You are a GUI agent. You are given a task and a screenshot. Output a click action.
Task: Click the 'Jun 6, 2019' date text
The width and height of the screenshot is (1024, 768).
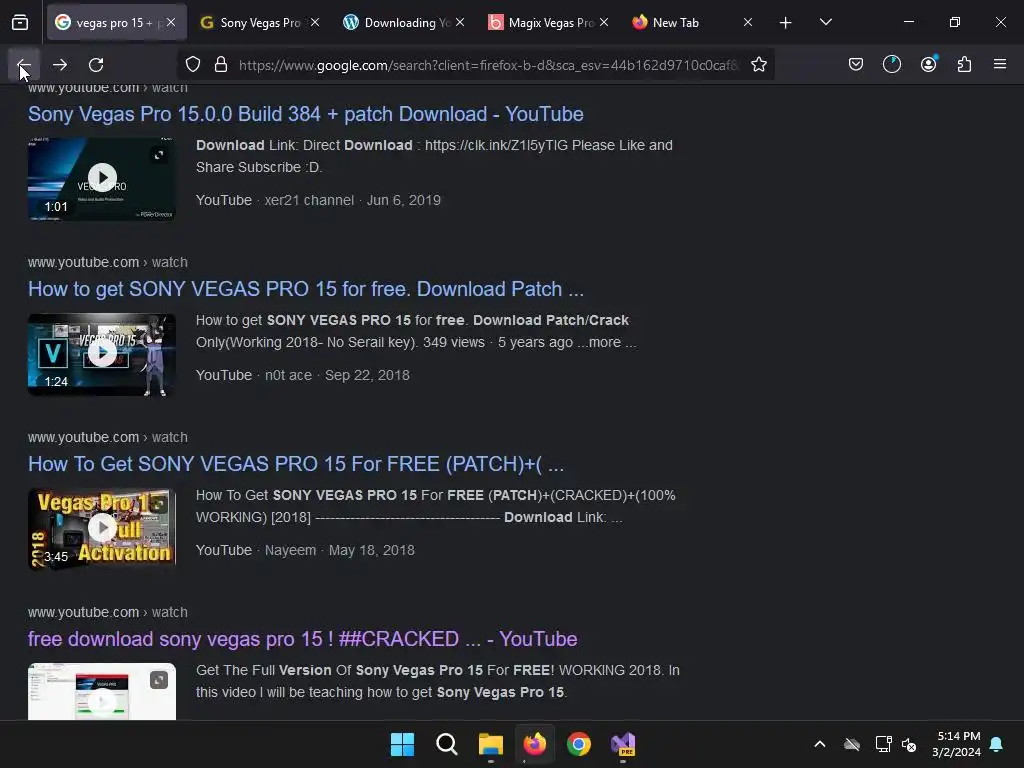click(404, 200)
